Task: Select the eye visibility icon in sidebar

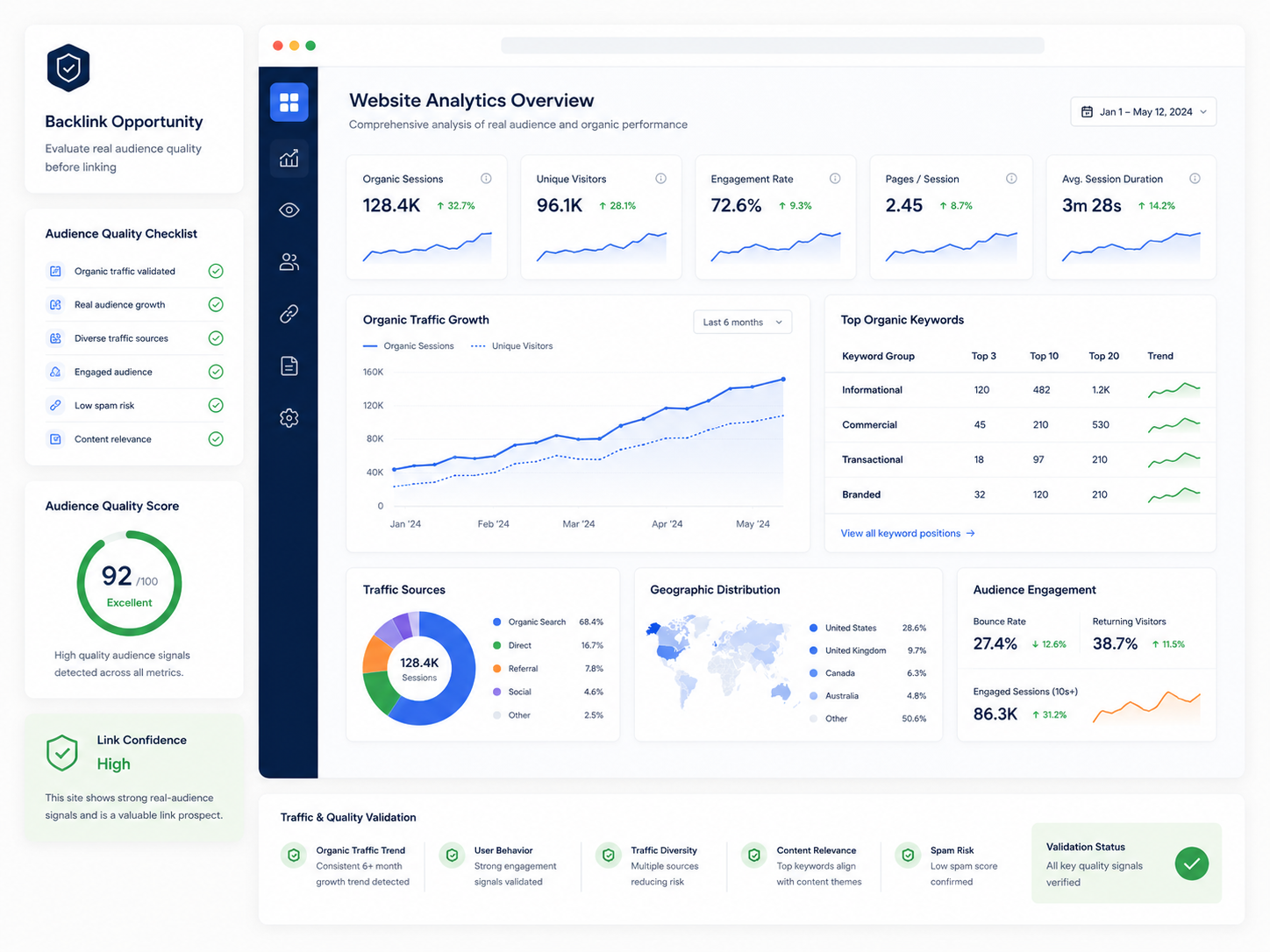Action: [289, 210]
